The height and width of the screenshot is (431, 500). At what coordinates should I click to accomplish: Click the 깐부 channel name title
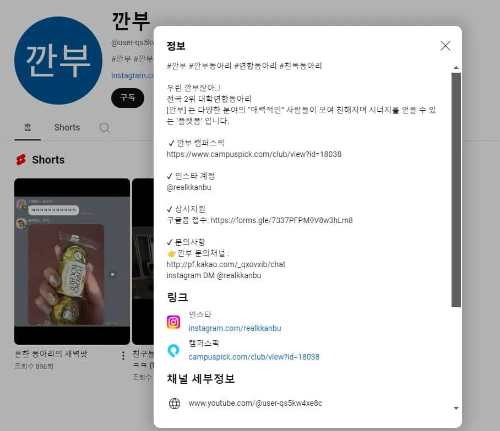(x=131, y=21)
